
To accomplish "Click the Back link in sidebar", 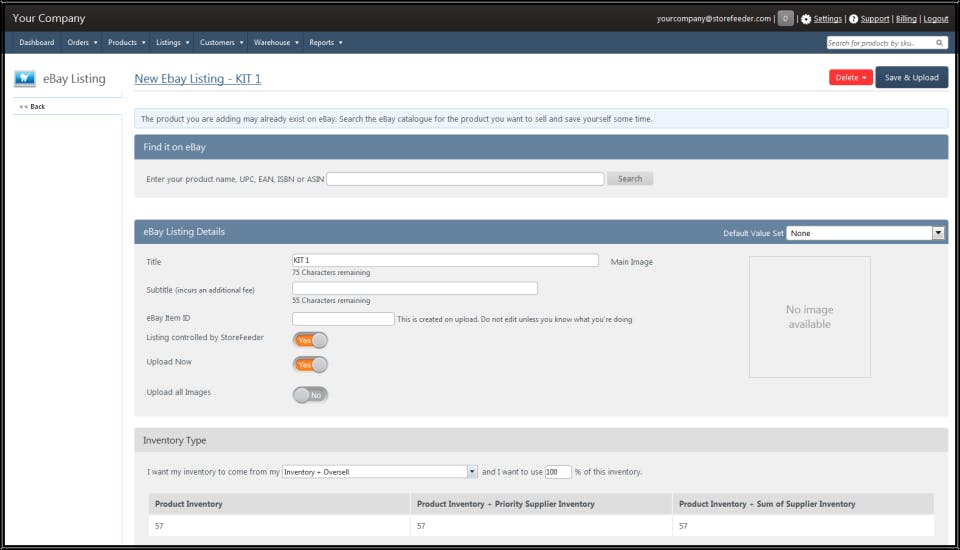I will pos(32,107).
